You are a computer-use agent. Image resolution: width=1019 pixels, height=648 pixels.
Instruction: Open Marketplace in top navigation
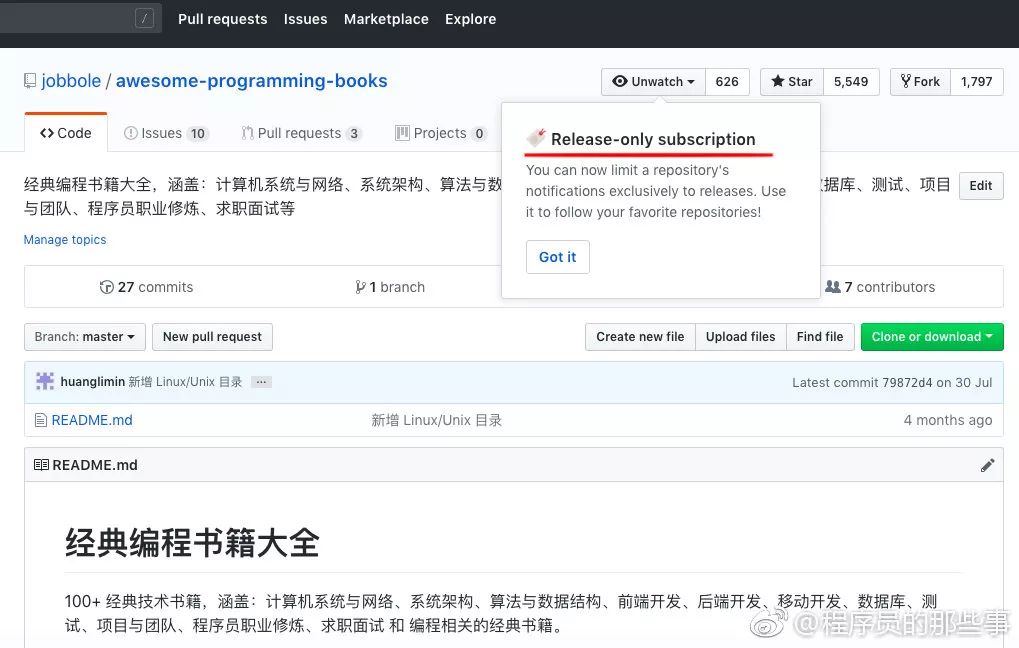(x=386, y=19)
